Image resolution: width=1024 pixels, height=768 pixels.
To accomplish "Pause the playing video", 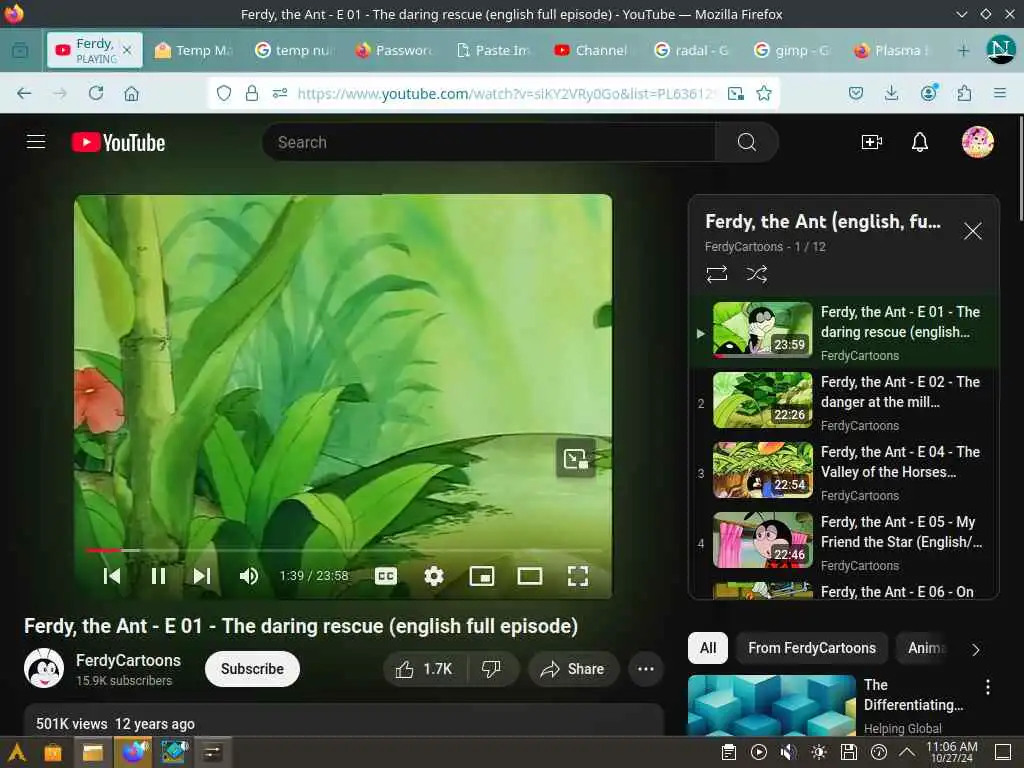I will (x=158, y=575).
